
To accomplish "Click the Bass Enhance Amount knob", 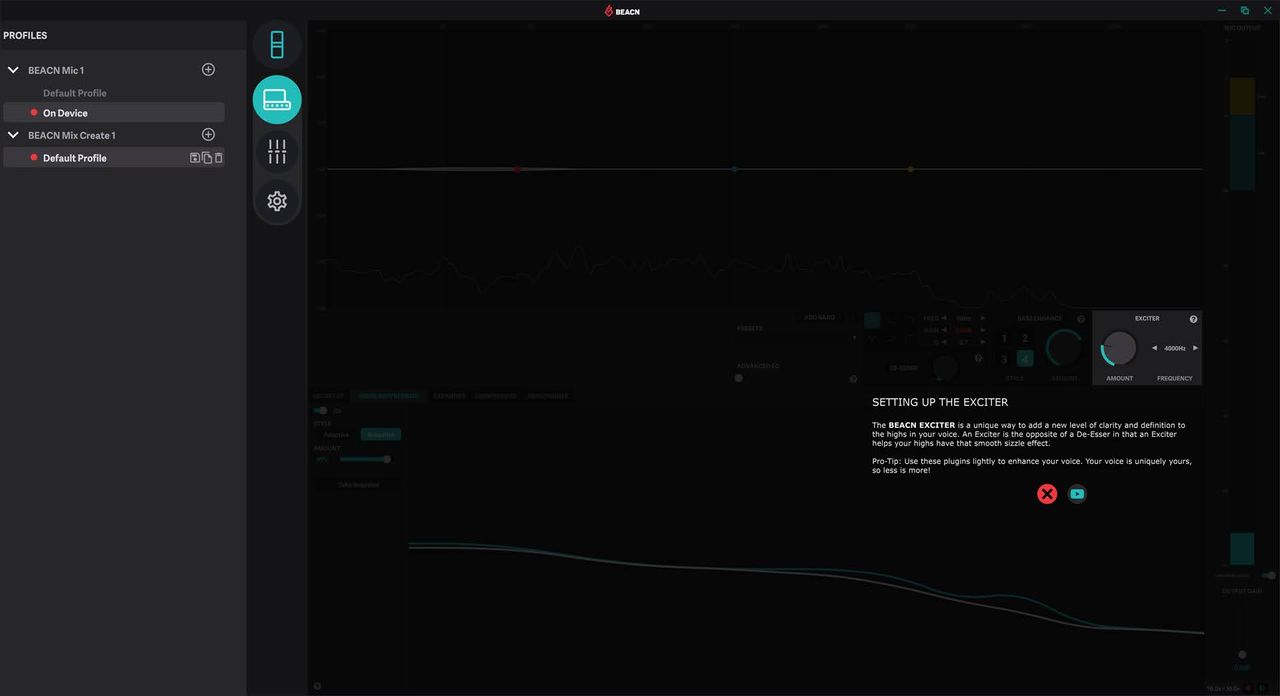I will [x=1064, y=348].
